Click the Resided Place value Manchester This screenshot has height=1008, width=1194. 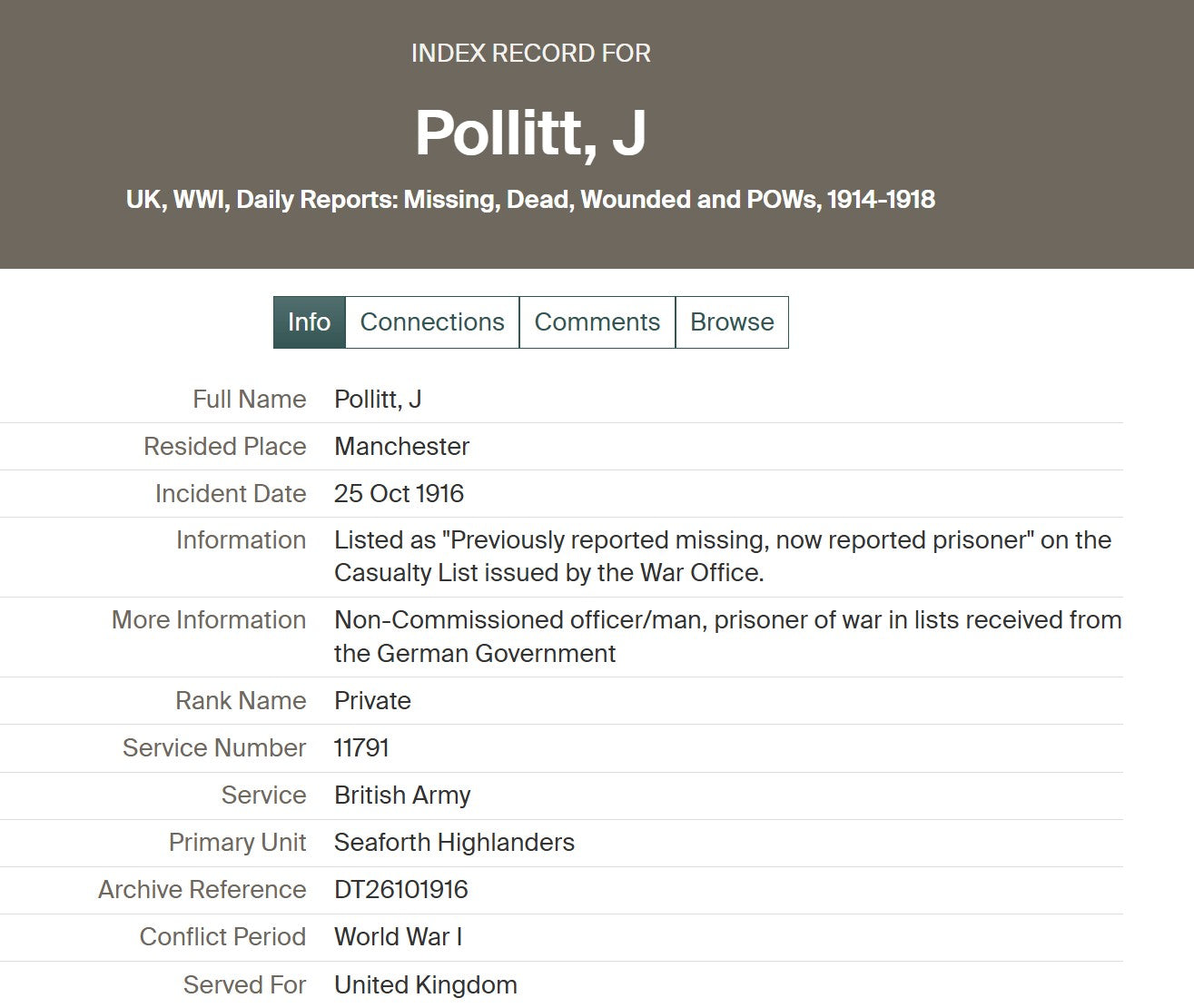pyautogui.click(x=401, y=447)
